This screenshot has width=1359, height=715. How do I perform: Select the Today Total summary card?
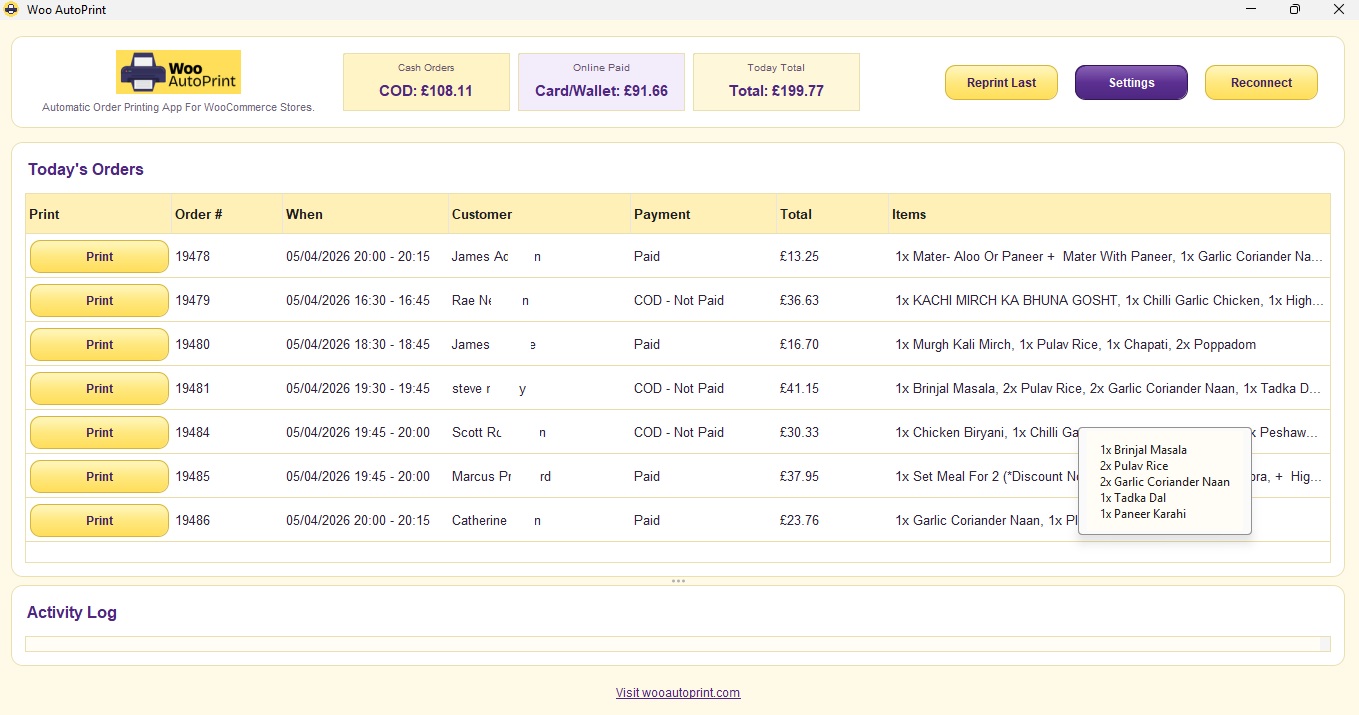click(777, 81)
